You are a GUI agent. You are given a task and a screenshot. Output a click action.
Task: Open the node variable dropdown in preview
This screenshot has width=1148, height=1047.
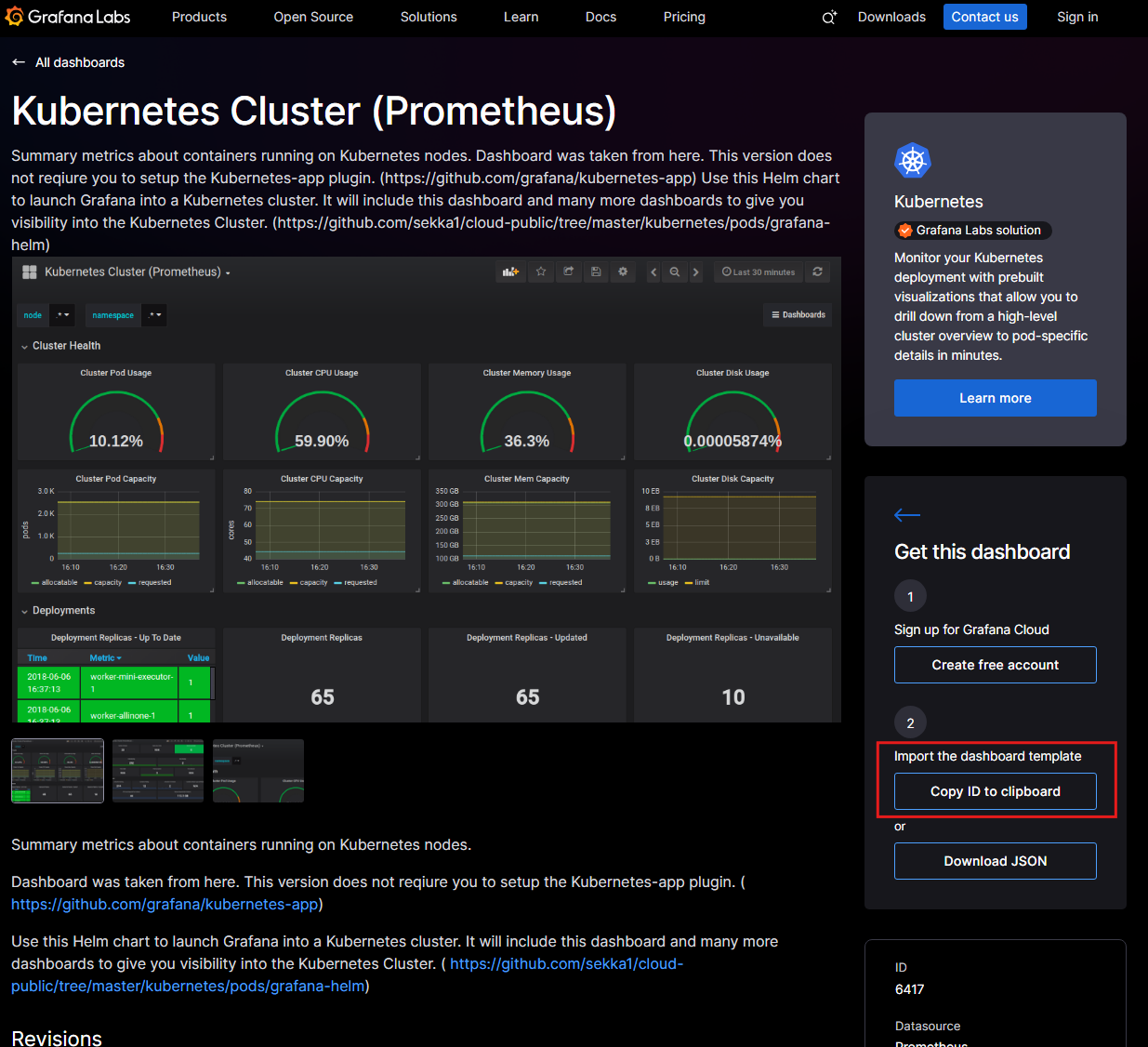[x=61, y=315]
